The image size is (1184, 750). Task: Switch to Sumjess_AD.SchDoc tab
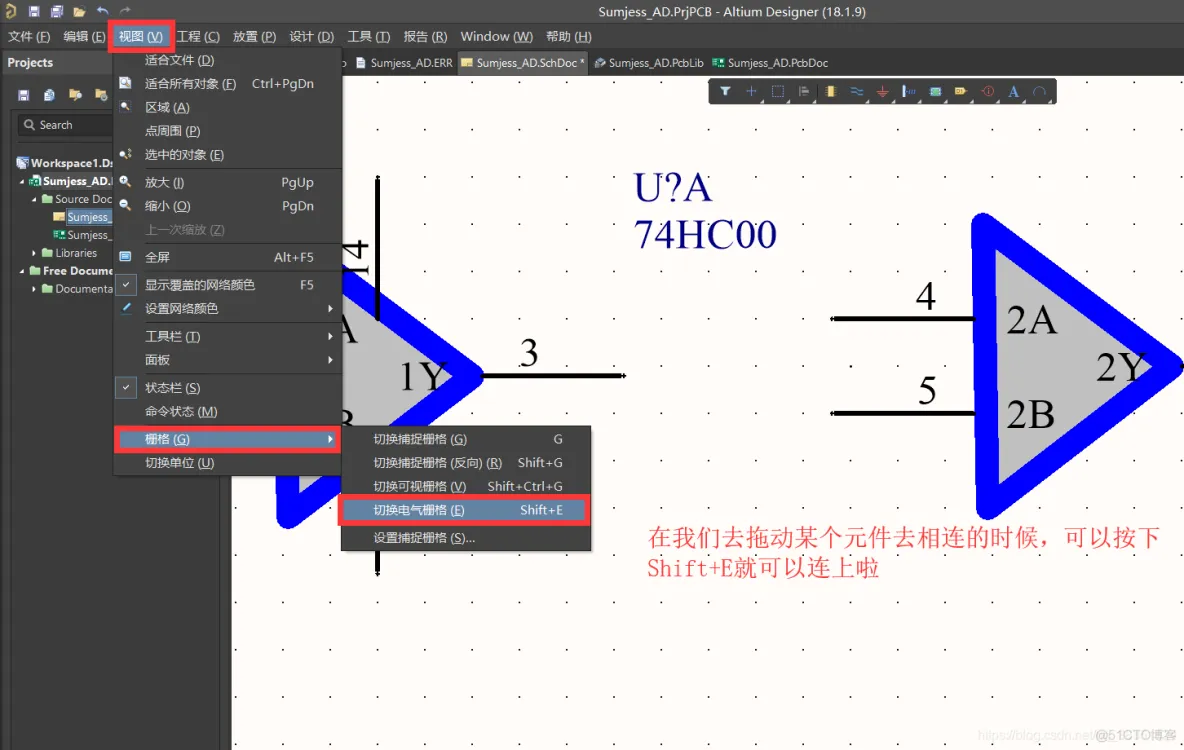pos(523,63)
